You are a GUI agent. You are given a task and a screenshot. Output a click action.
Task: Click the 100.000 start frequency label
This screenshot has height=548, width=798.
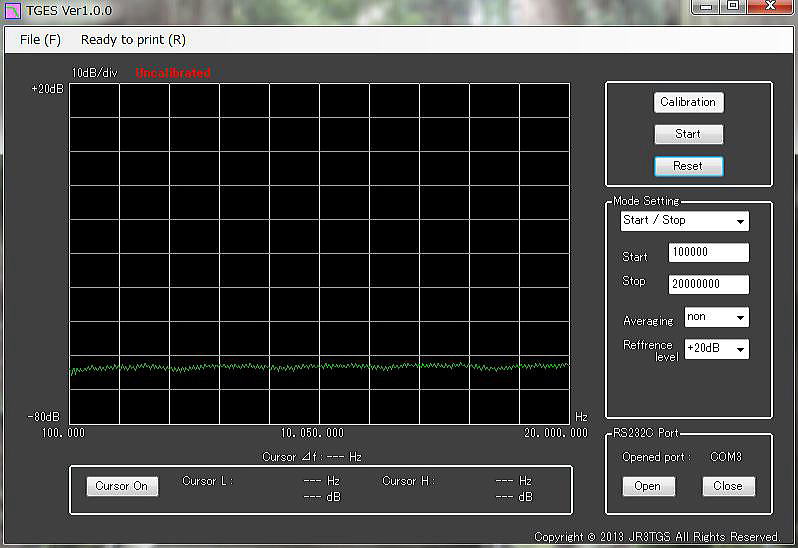pos(63,433)
